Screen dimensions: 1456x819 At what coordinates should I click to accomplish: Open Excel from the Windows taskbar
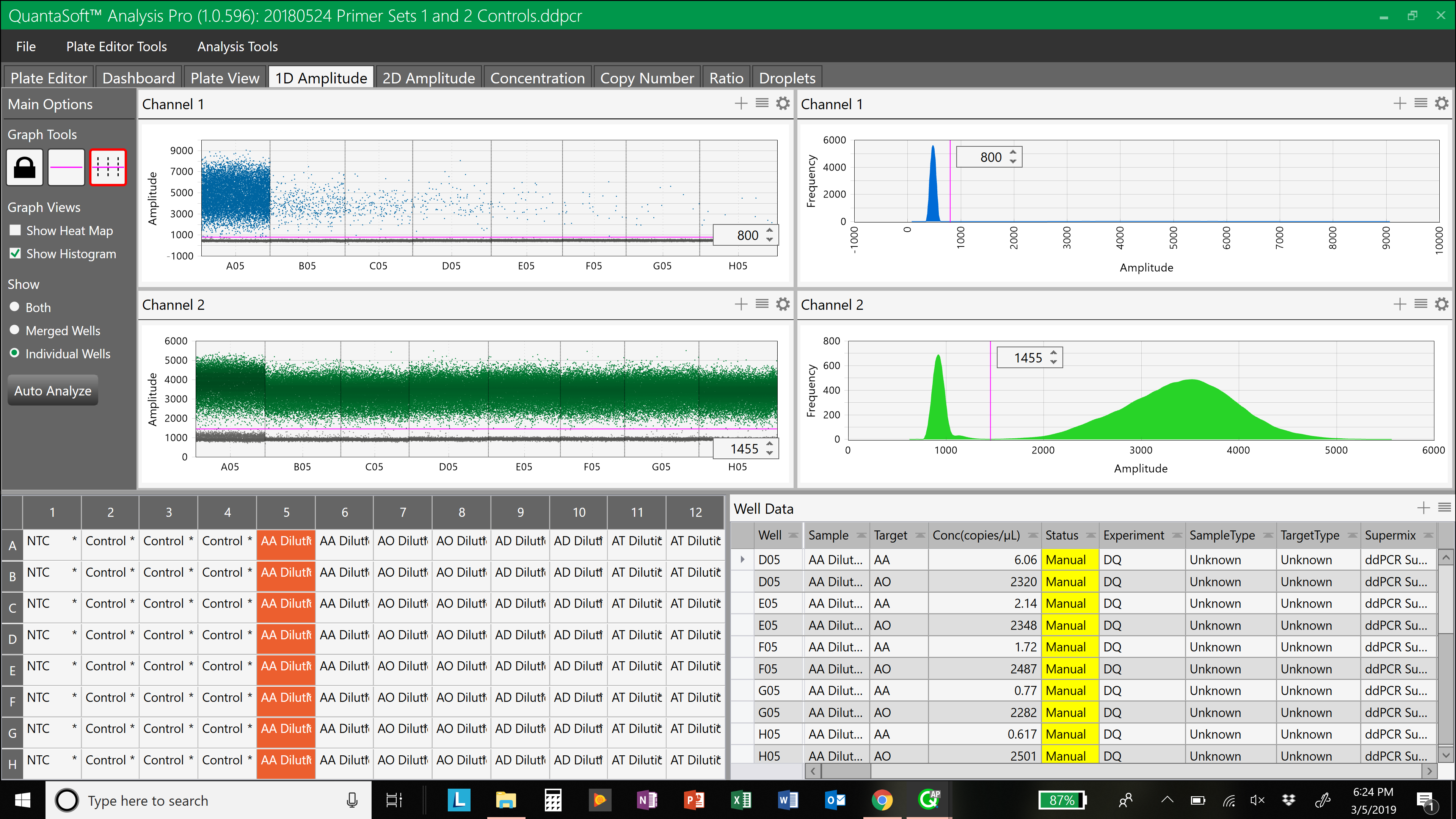coord(741,800)
